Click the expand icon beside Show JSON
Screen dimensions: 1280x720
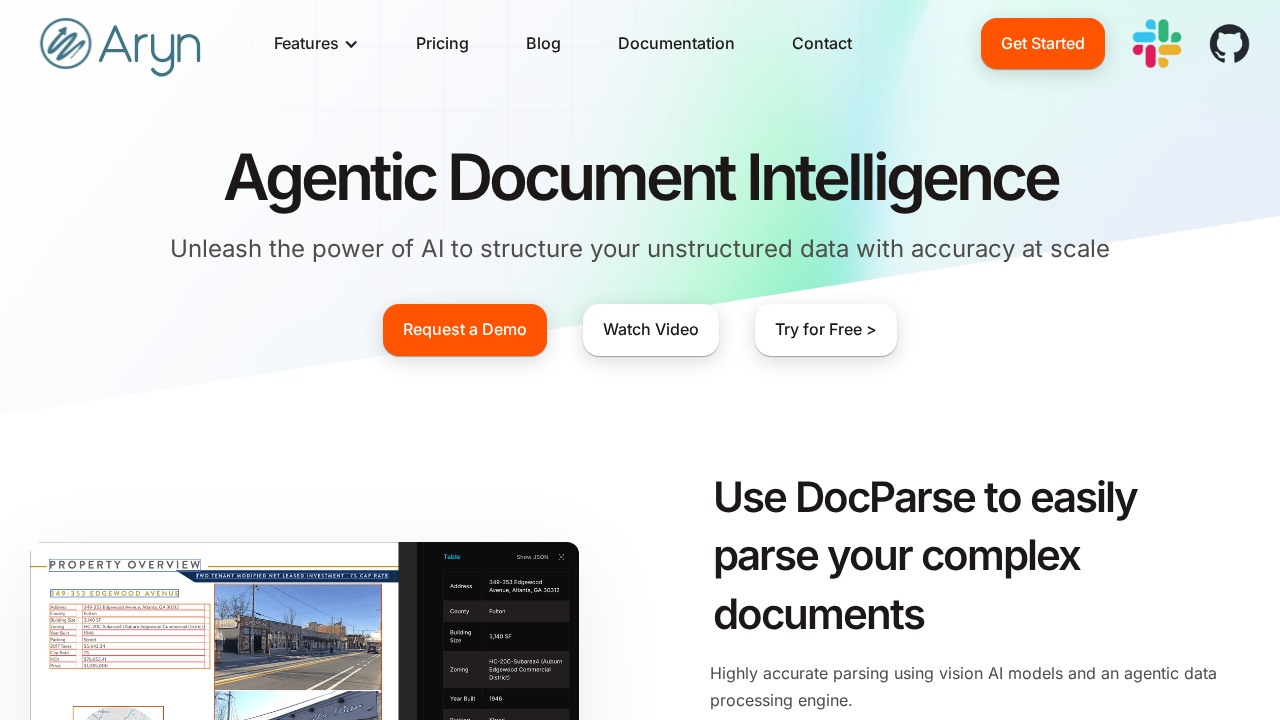tap(562, 557)
